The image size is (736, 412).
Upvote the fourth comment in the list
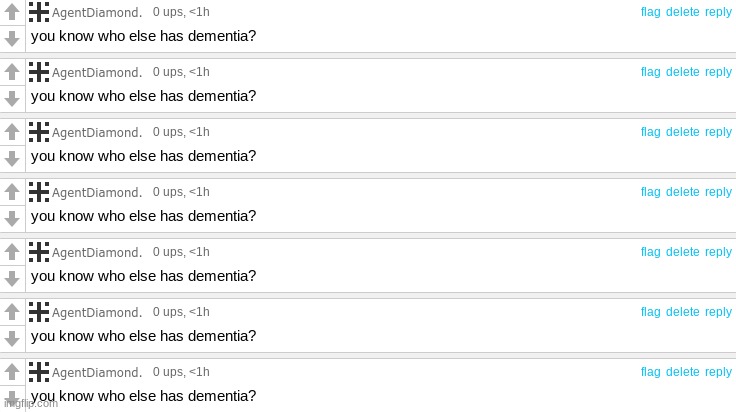[12, 192]
